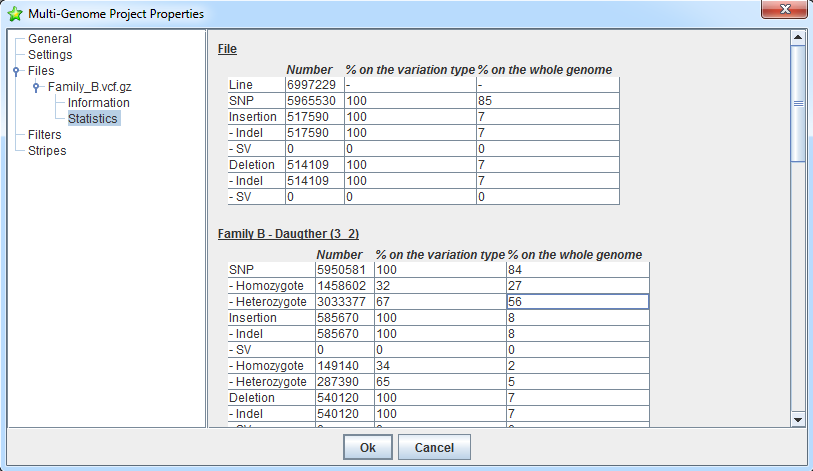The height and width of the screenshot is (471, 813).
Task: Click the scrollbar up arrow
Action: [798, 39]
